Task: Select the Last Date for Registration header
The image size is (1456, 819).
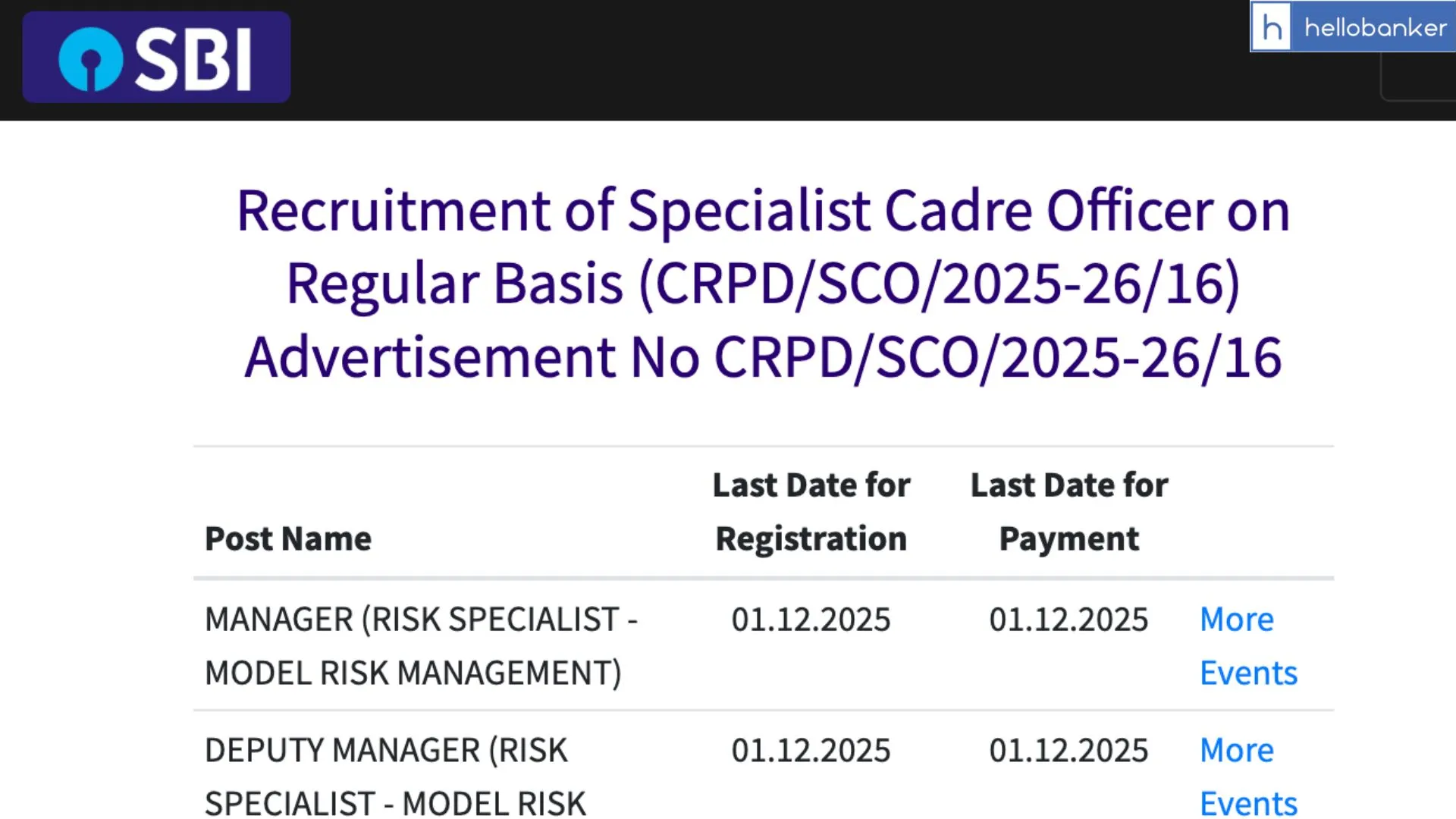Action: (811, 511)
